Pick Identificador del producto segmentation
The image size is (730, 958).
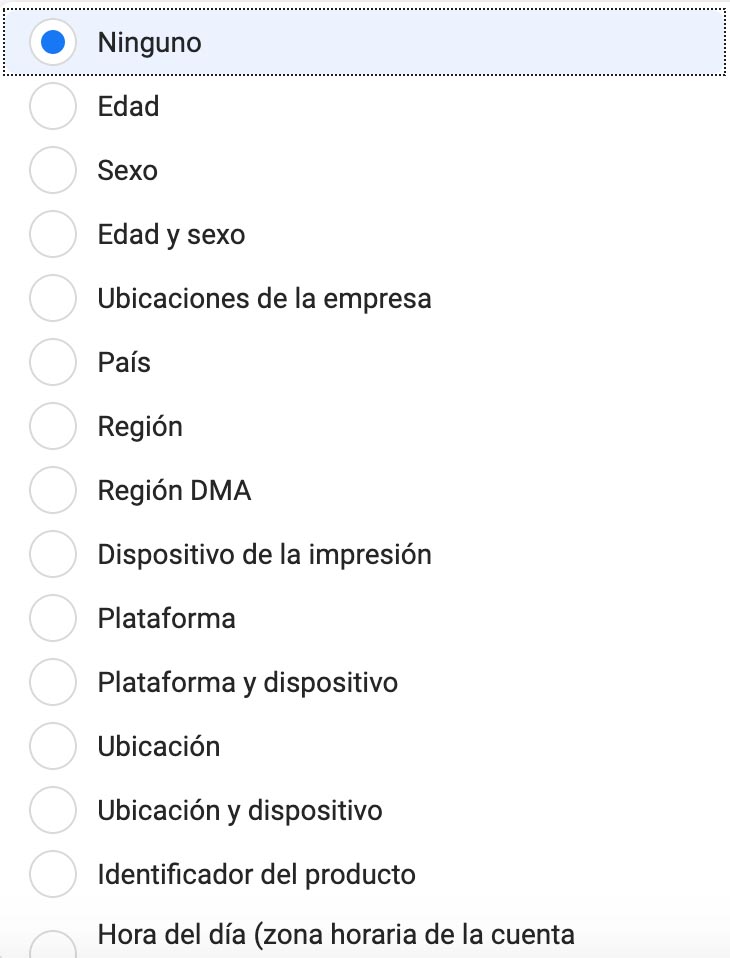[52, 874]
